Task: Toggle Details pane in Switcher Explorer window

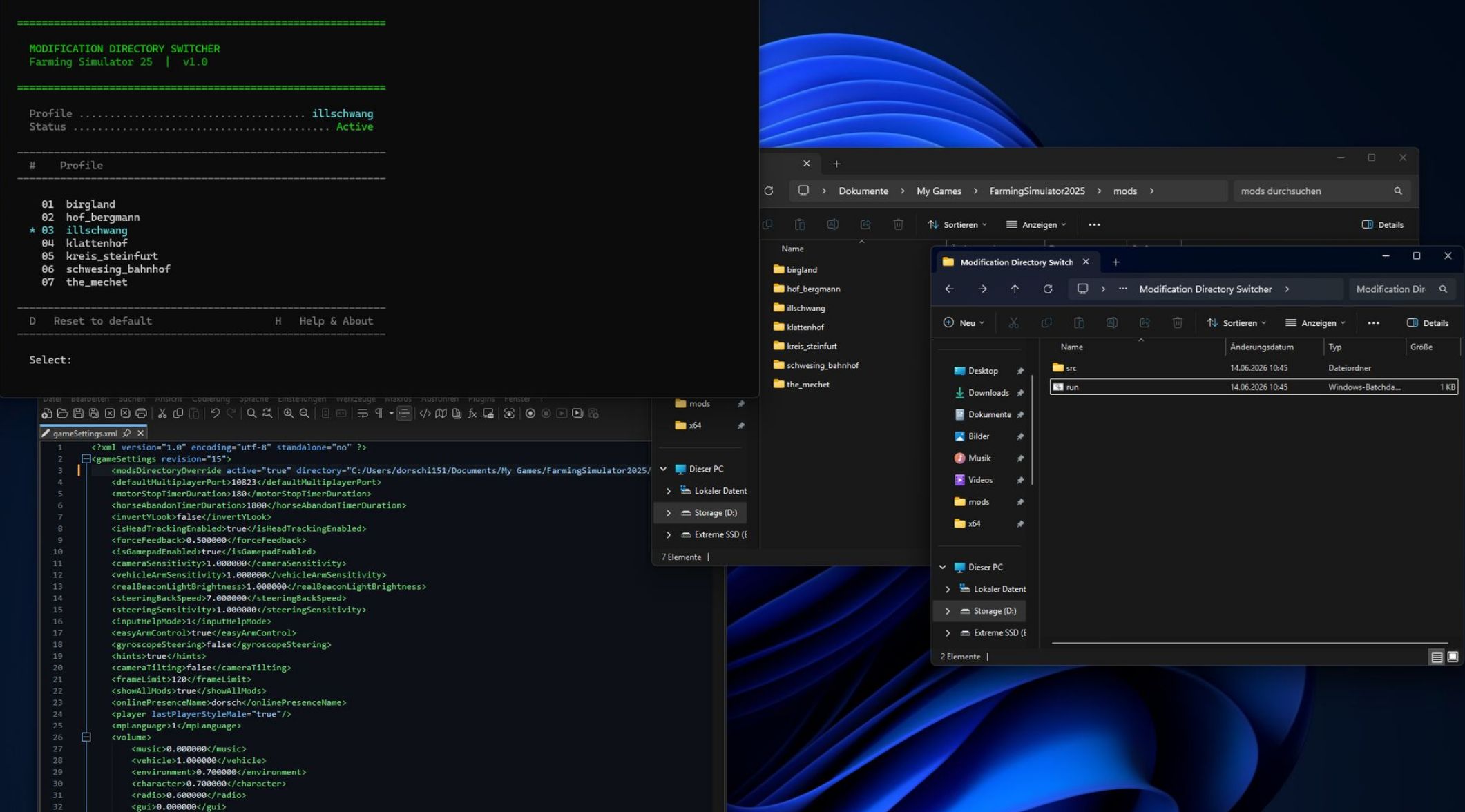Action: click(x=1428, y=323)
